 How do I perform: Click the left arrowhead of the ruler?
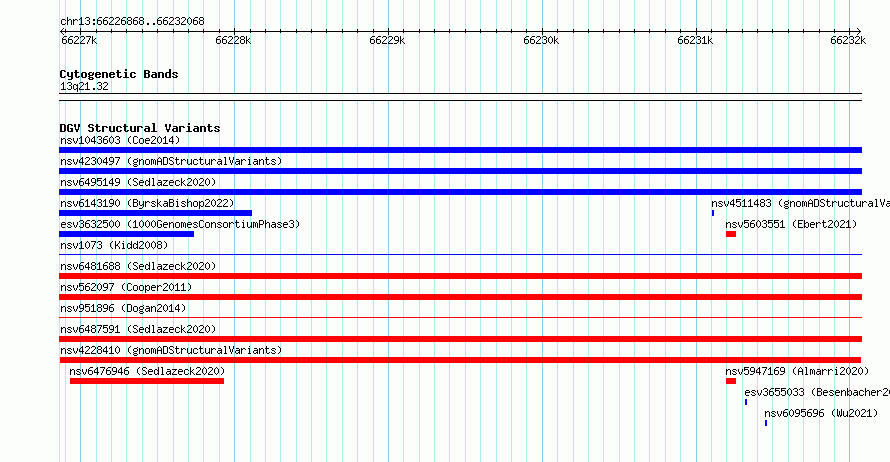tap(62, 32)
